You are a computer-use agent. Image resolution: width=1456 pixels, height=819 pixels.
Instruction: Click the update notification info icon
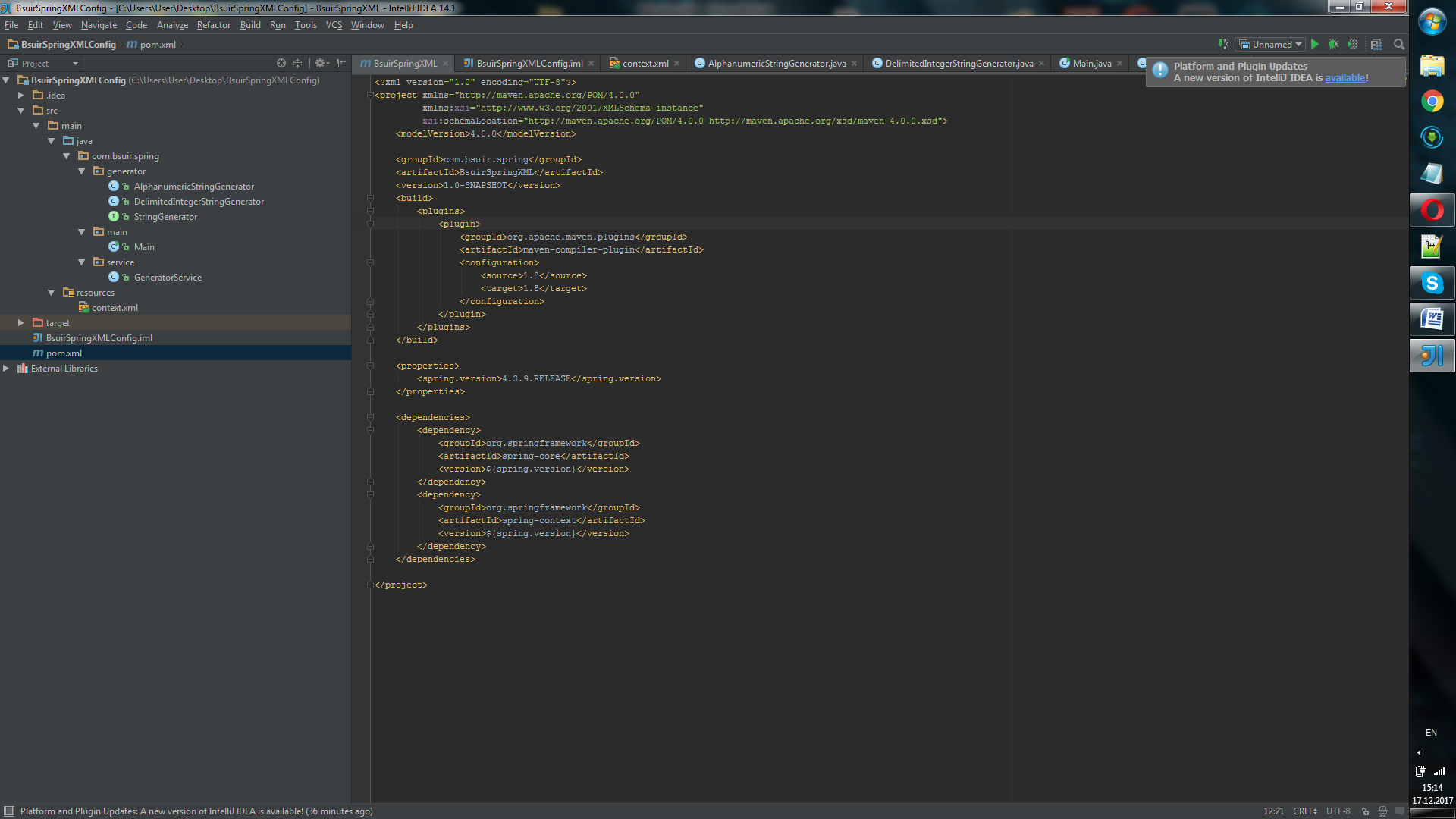pyautogui.click(x=1159, y=71)
